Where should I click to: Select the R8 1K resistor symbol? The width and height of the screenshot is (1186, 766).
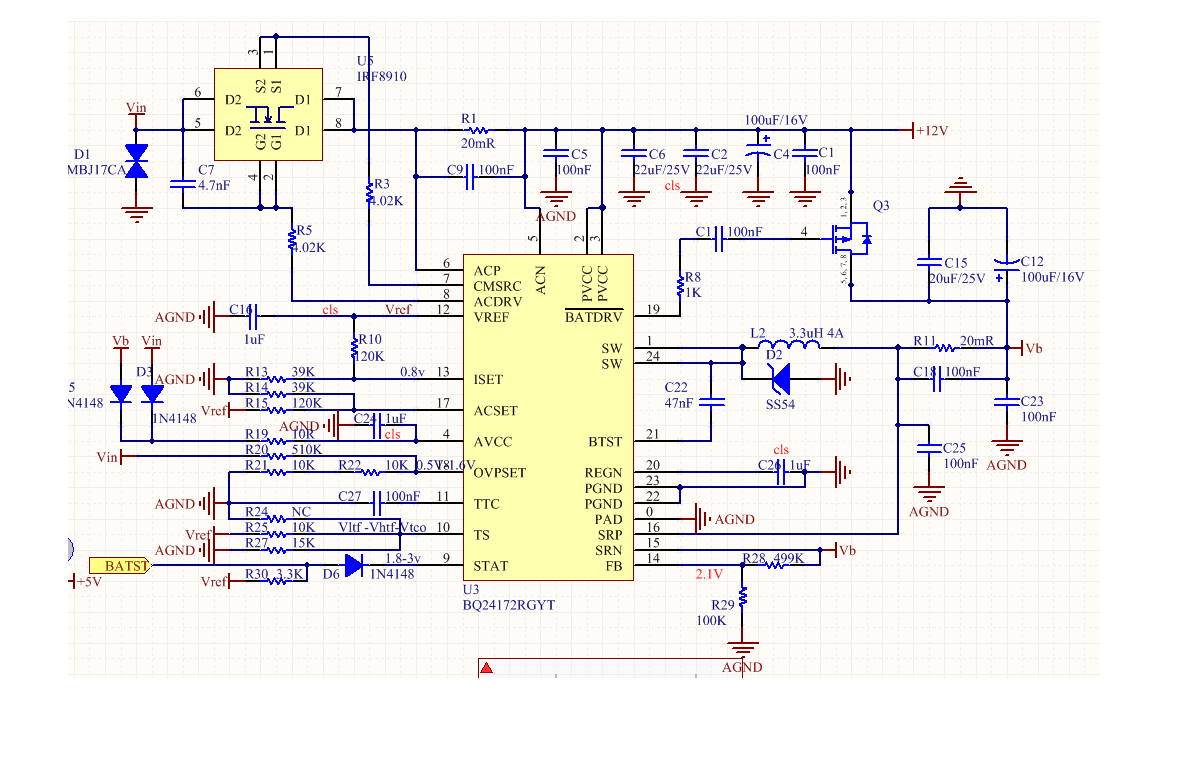pos(681,286)
